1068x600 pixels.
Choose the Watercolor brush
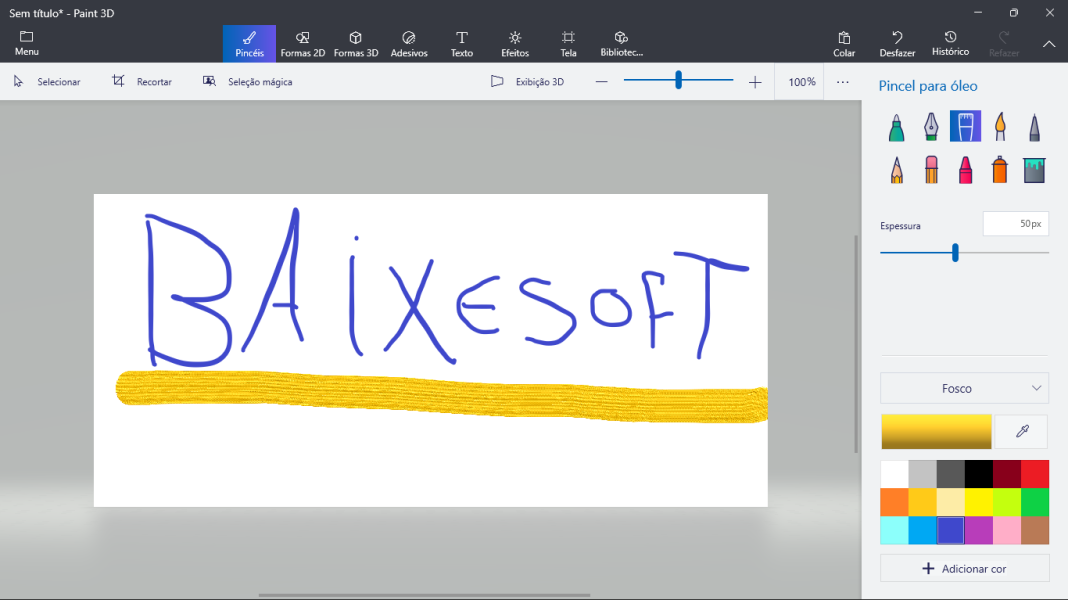click(999, 126)
